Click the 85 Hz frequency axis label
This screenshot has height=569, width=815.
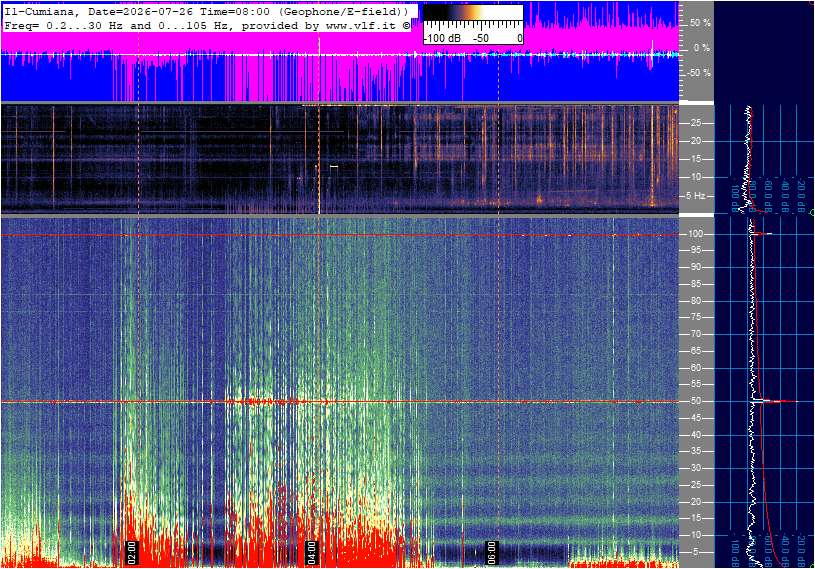[695, 284]
